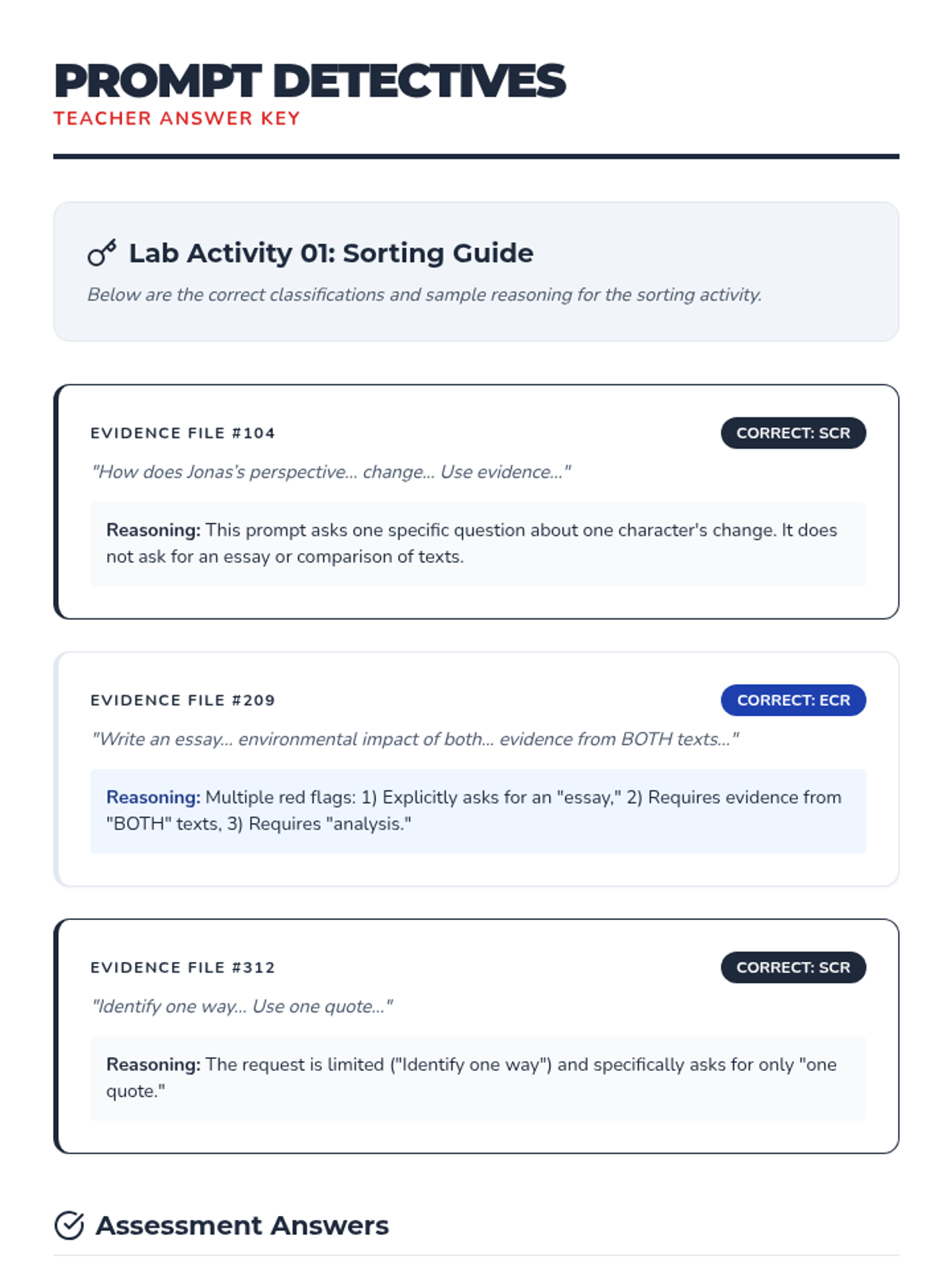Click the Lab Activity 01: Sorting Guide heading

pos(331,253)
